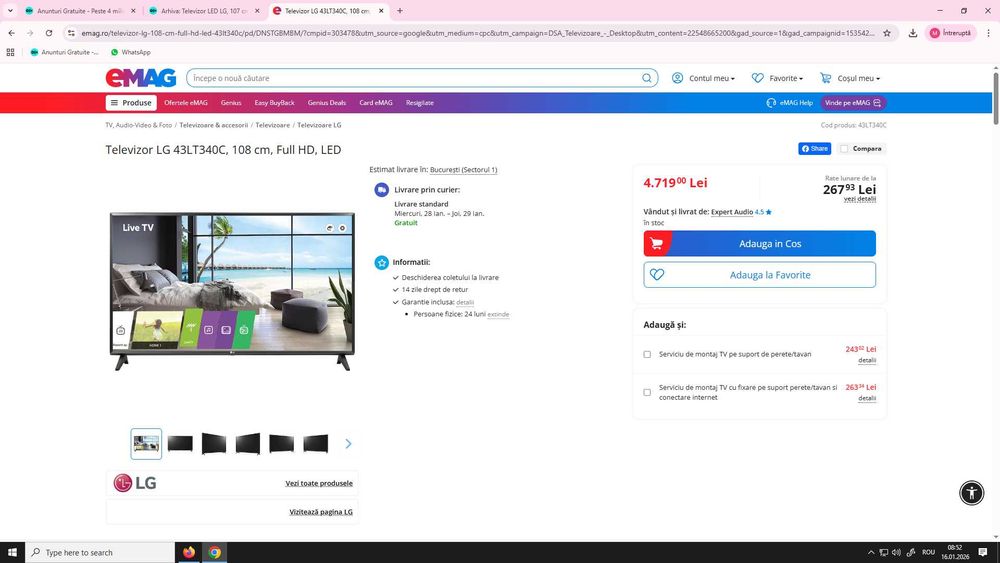
Task: Open a new browser tab
Action: [x=400, y=11]
